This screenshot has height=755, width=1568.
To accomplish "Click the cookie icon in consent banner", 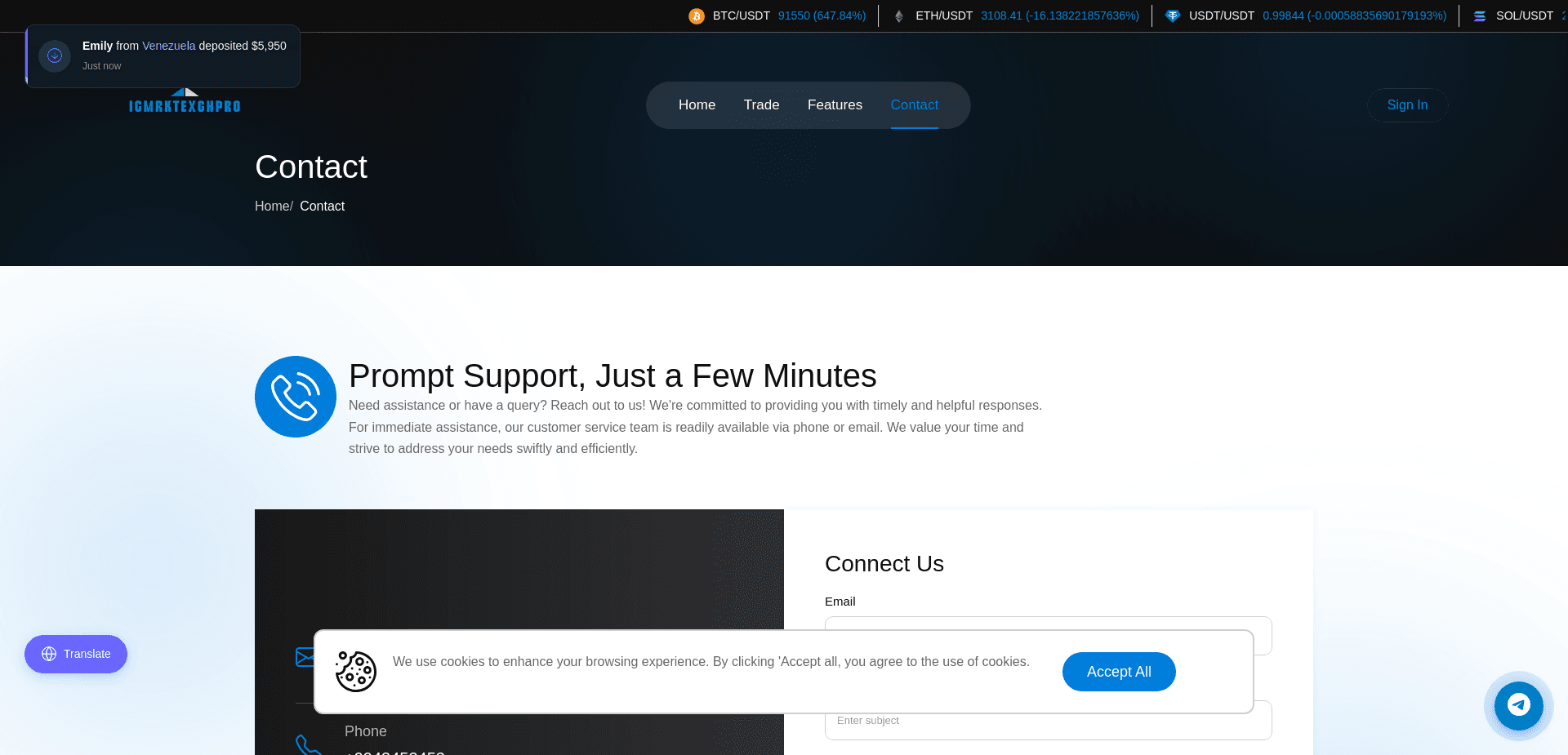I will [355, 671].
